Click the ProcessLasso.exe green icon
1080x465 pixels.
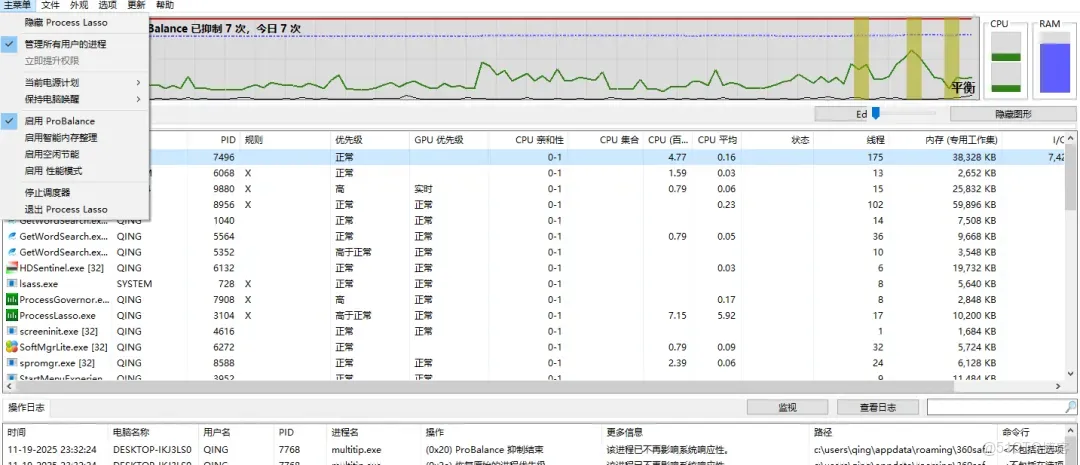click(x=12, y=316)
